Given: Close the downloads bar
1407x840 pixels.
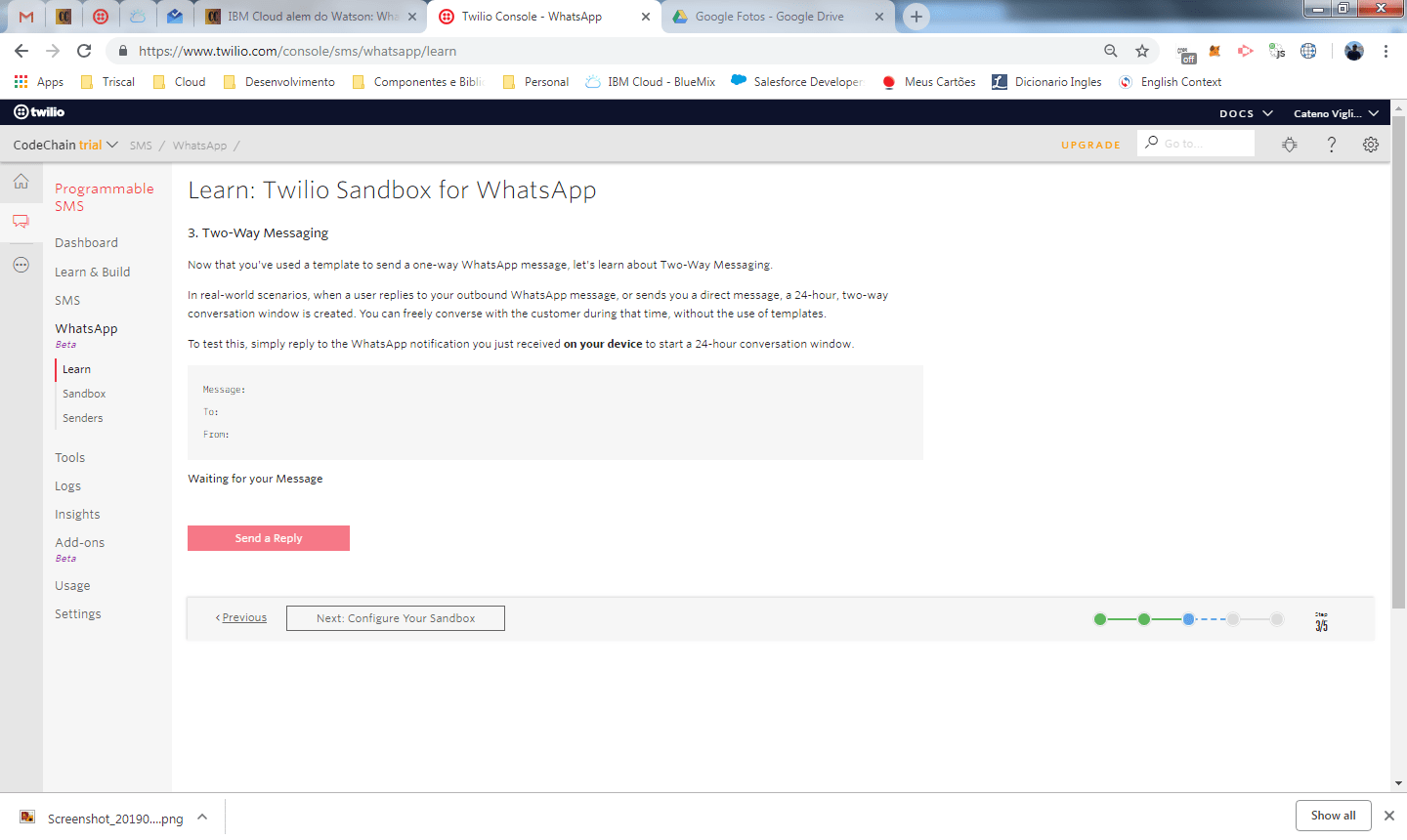Looking at the screenshot, I should [1388, 816].
